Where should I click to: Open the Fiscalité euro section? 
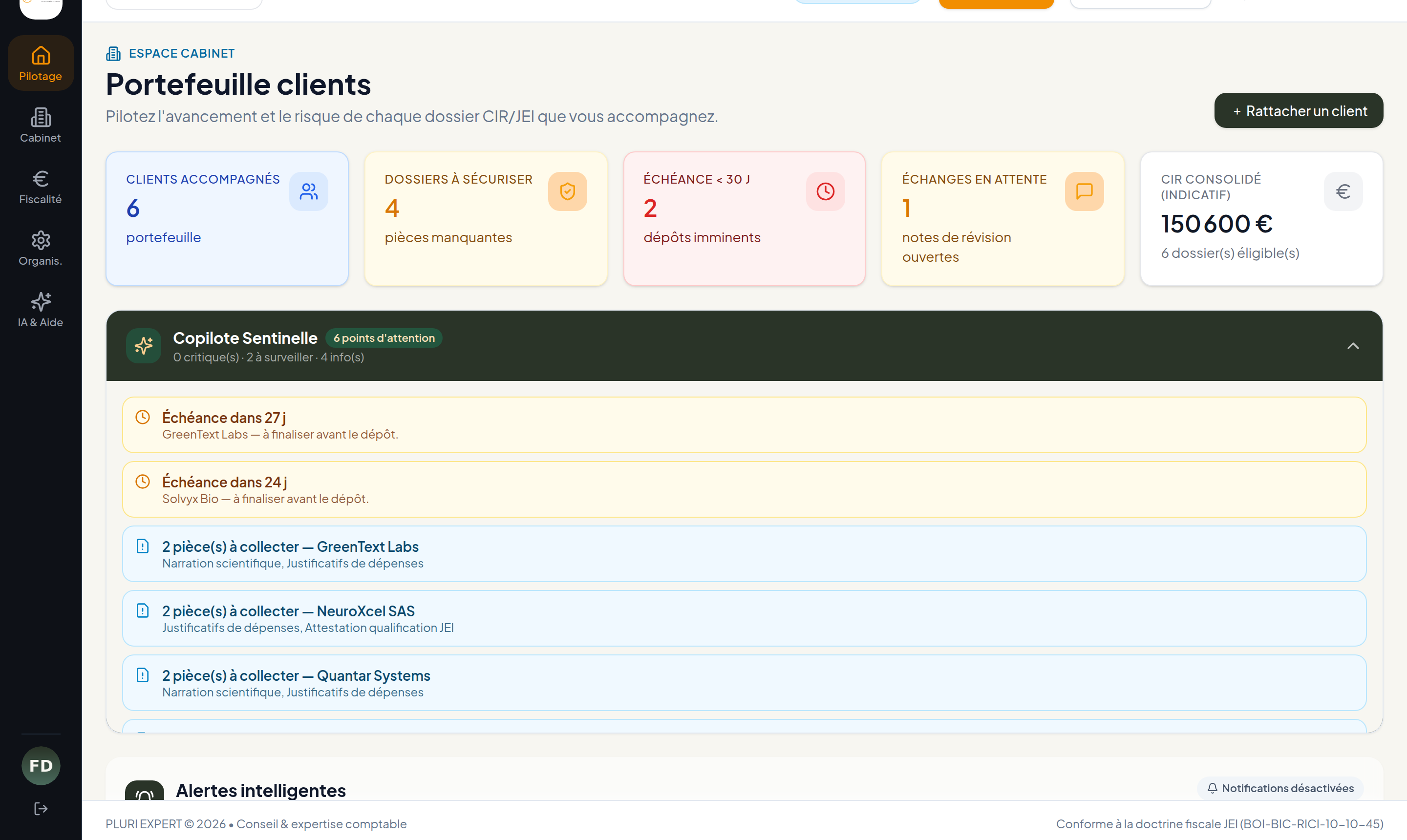point(41,187)
